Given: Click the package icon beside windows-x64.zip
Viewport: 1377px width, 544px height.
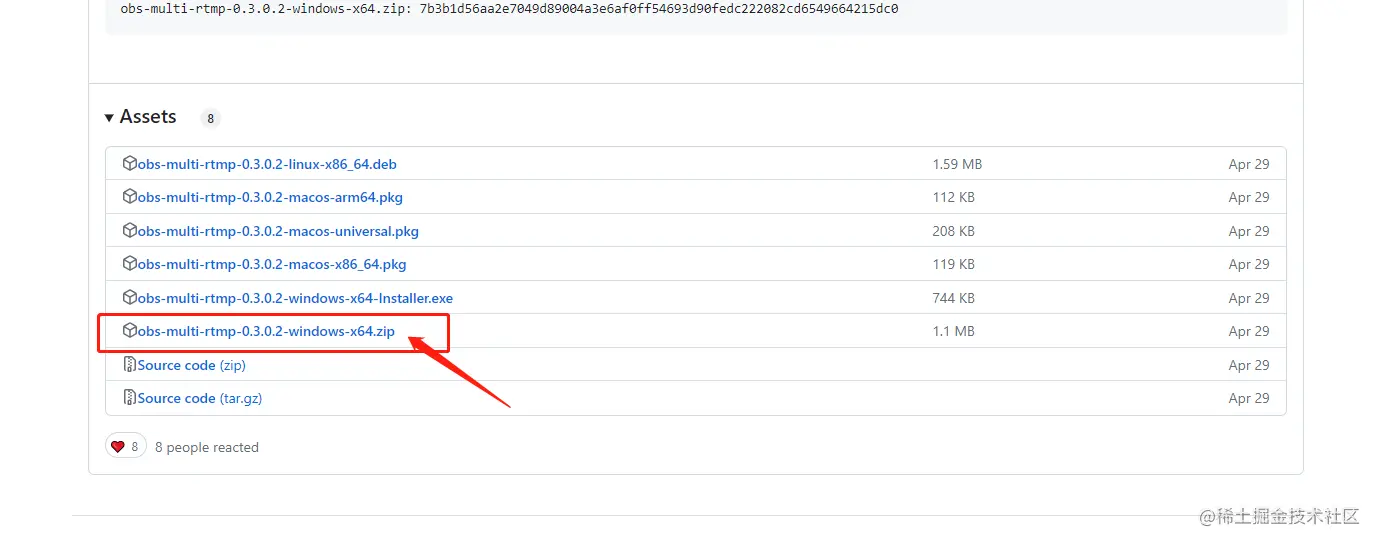Looking at the screenshot, I should 129,330.
